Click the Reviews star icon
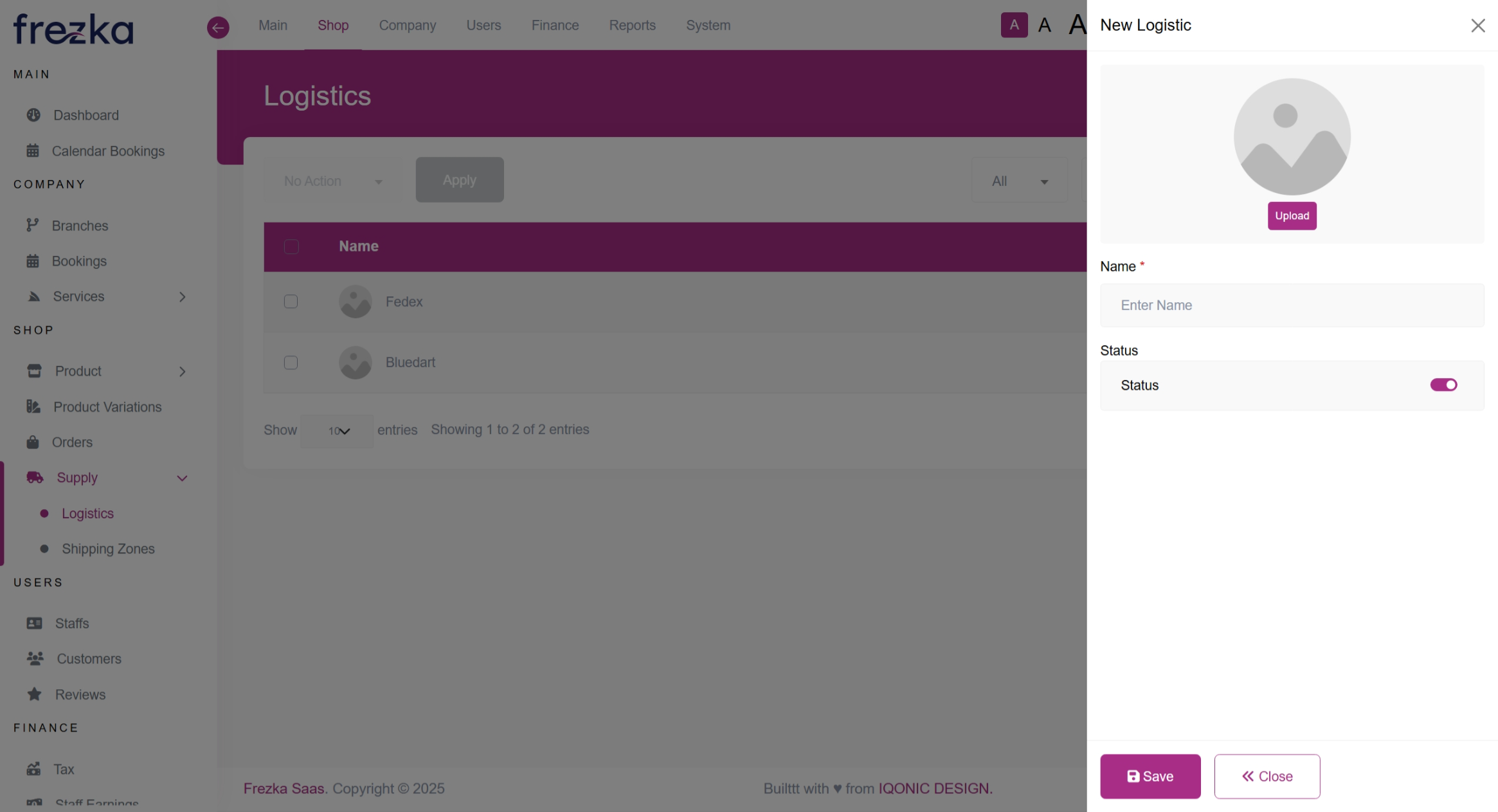The width and height of the screenshot is (1498, 812). [35, 694]
